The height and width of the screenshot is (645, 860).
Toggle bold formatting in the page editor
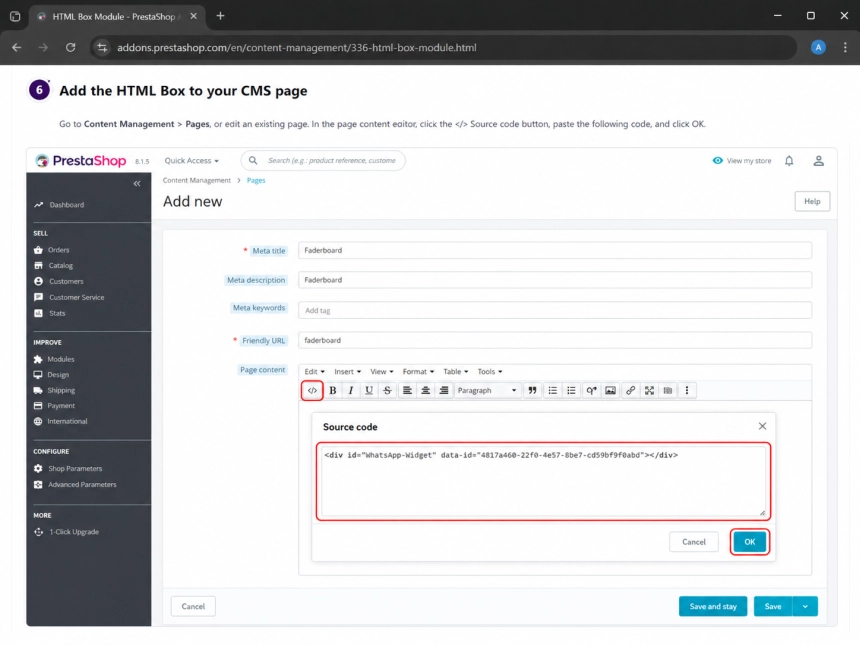(332, 391)
